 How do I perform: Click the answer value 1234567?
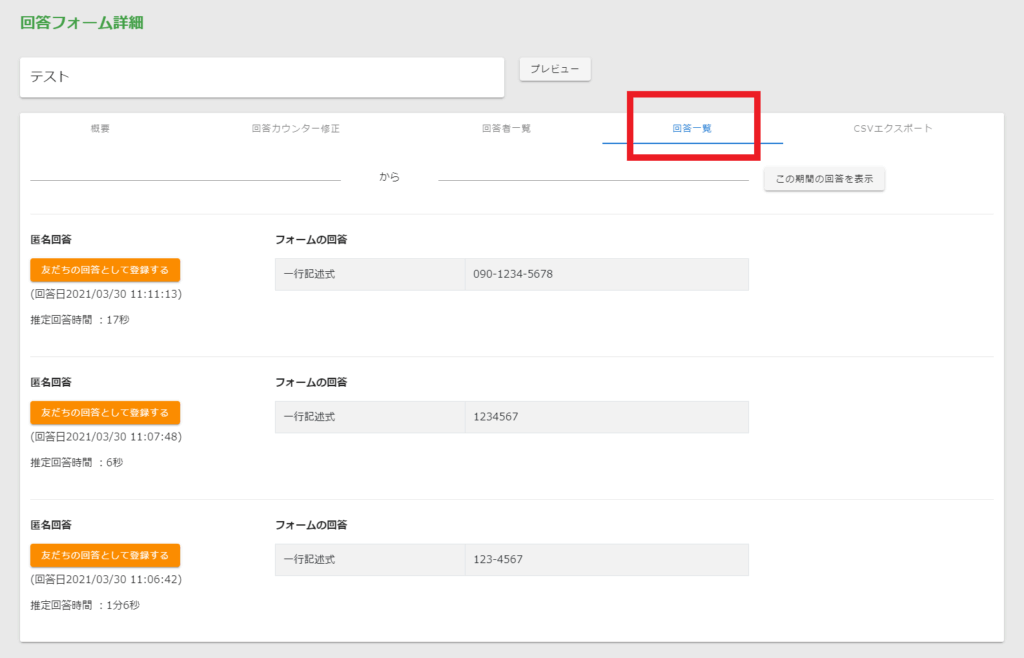click(496, 417)
